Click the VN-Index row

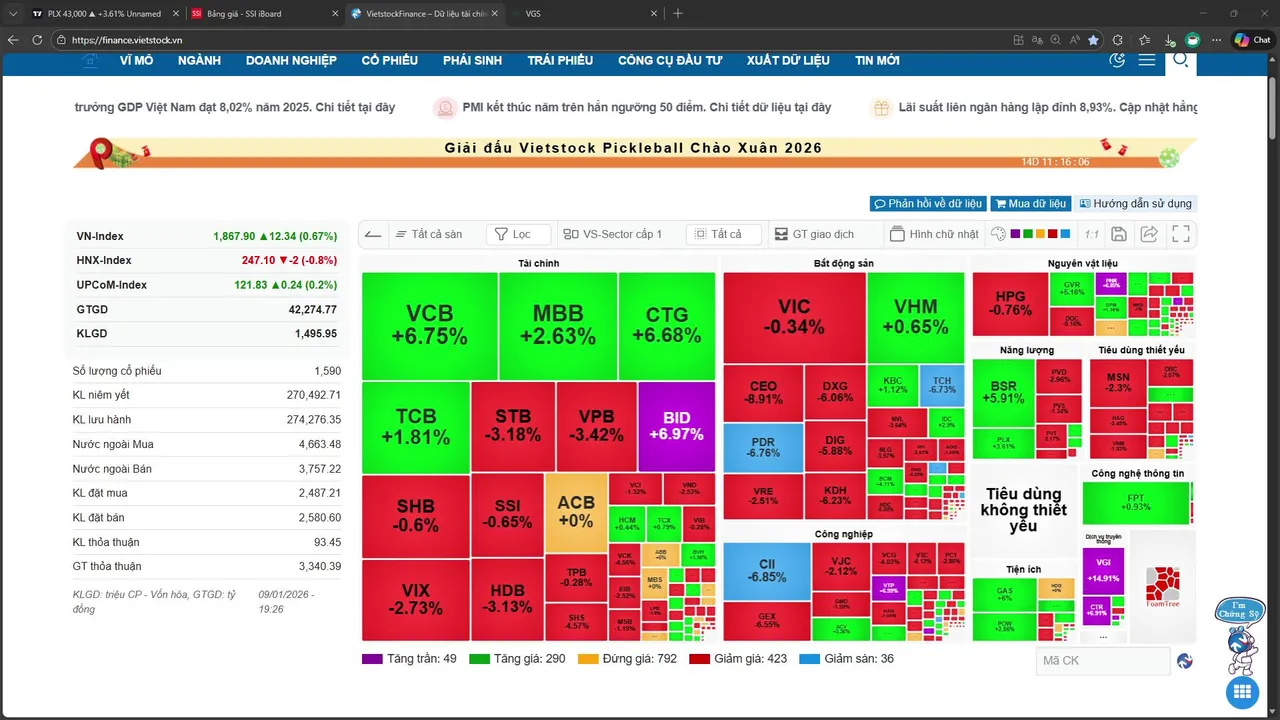click(x=207, y=236)
